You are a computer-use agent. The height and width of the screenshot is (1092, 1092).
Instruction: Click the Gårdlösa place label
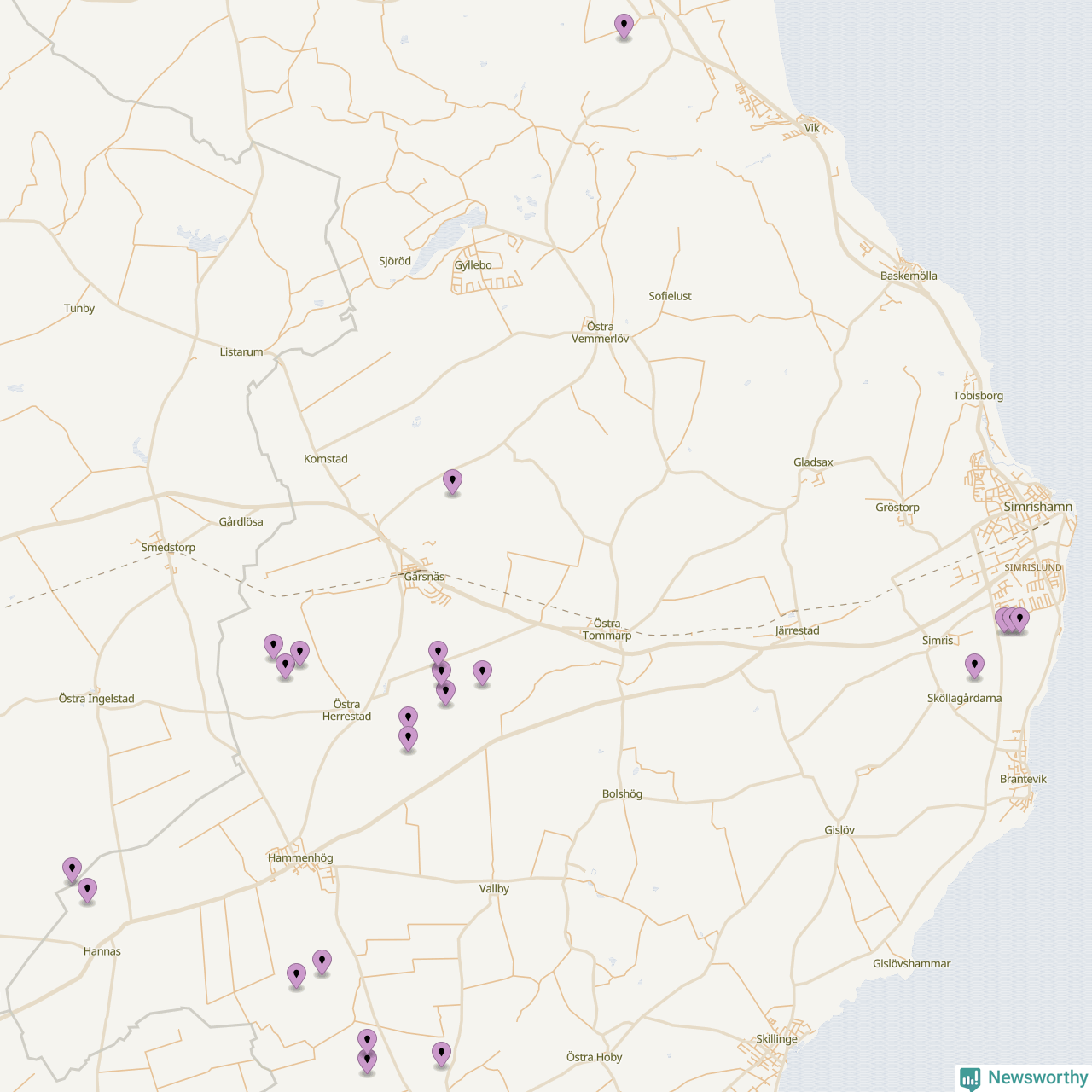(241, 521)
